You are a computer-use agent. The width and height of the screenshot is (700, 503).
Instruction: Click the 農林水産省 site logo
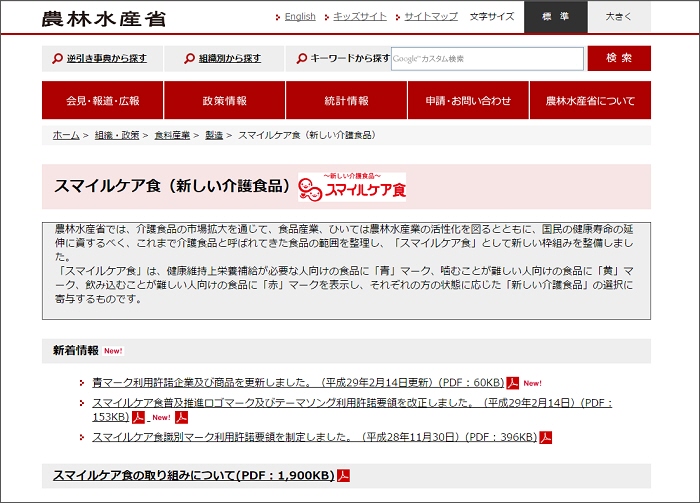tap(104, 18)
